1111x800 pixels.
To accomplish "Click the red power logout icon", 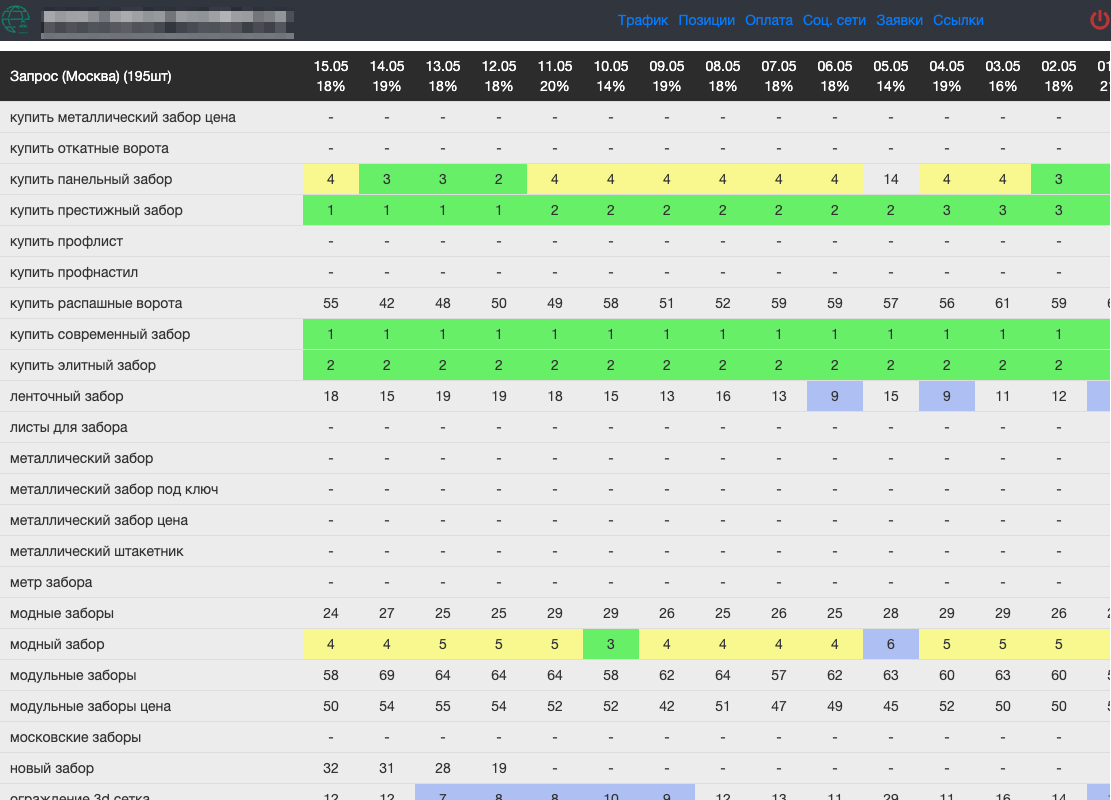I will coord(1099,20).
